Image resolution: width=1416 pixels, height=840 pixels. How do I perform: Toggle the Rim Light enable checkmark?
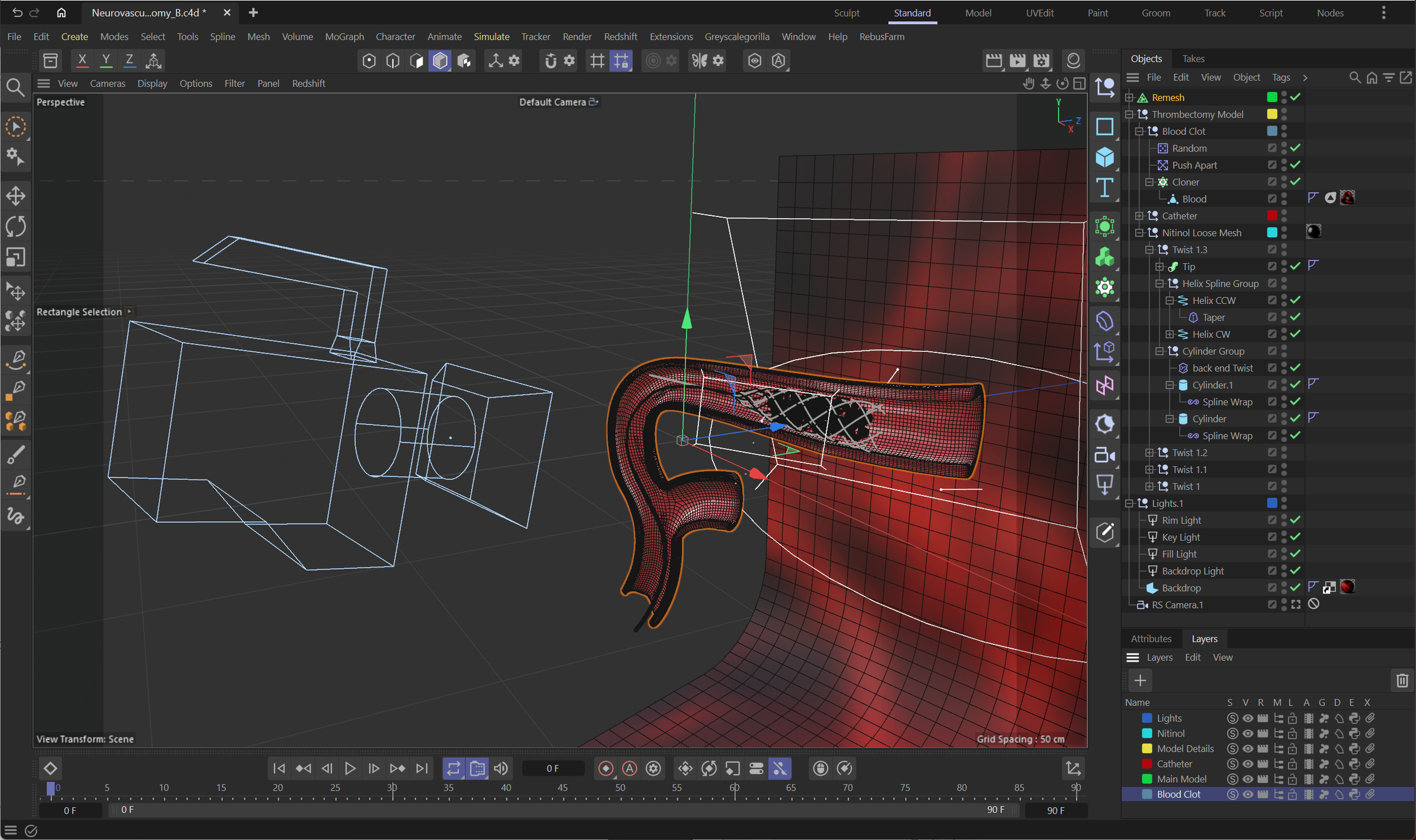click(1295, 520)
